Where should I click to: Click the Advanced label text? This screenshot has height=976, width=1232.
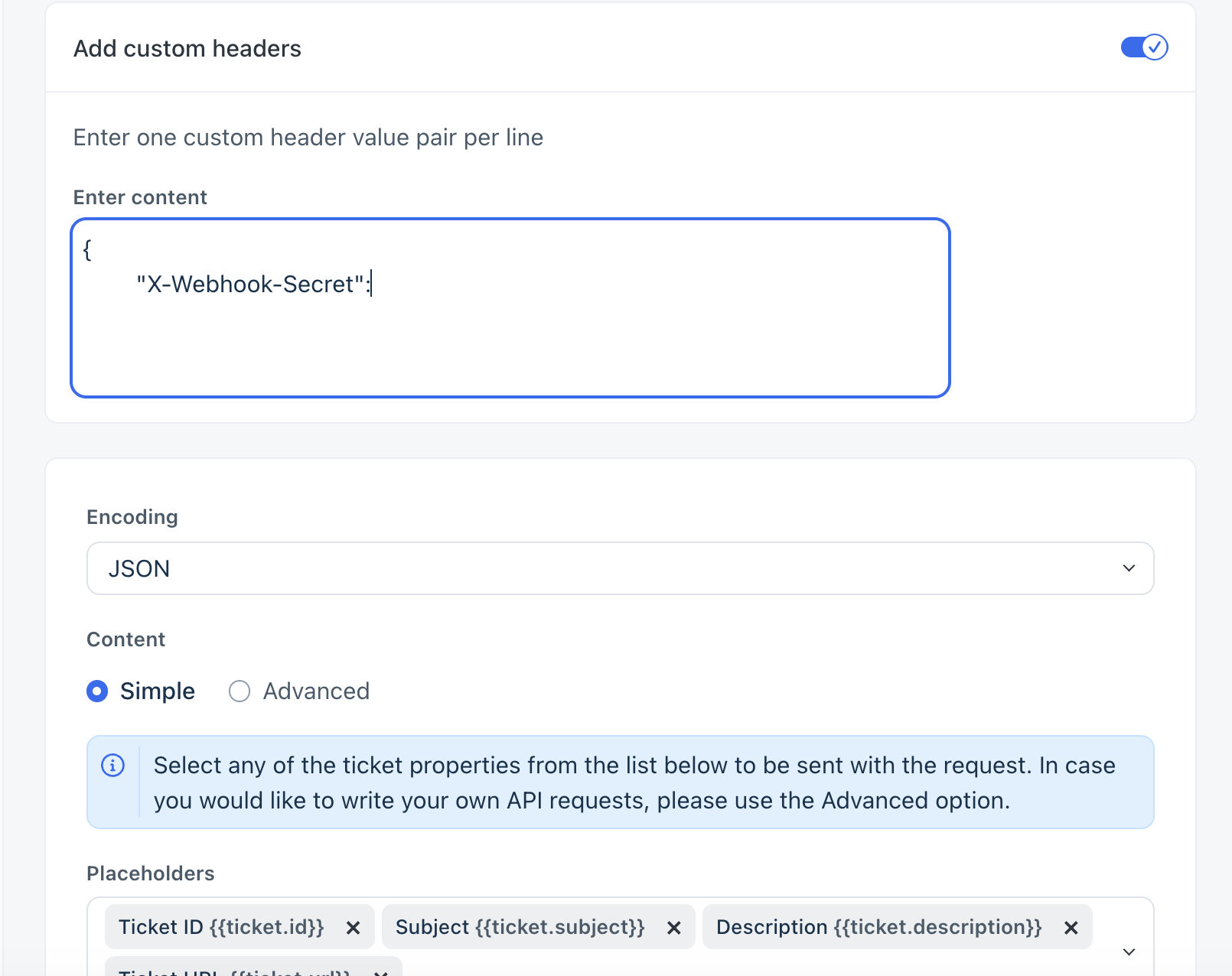tap(316, 691)
